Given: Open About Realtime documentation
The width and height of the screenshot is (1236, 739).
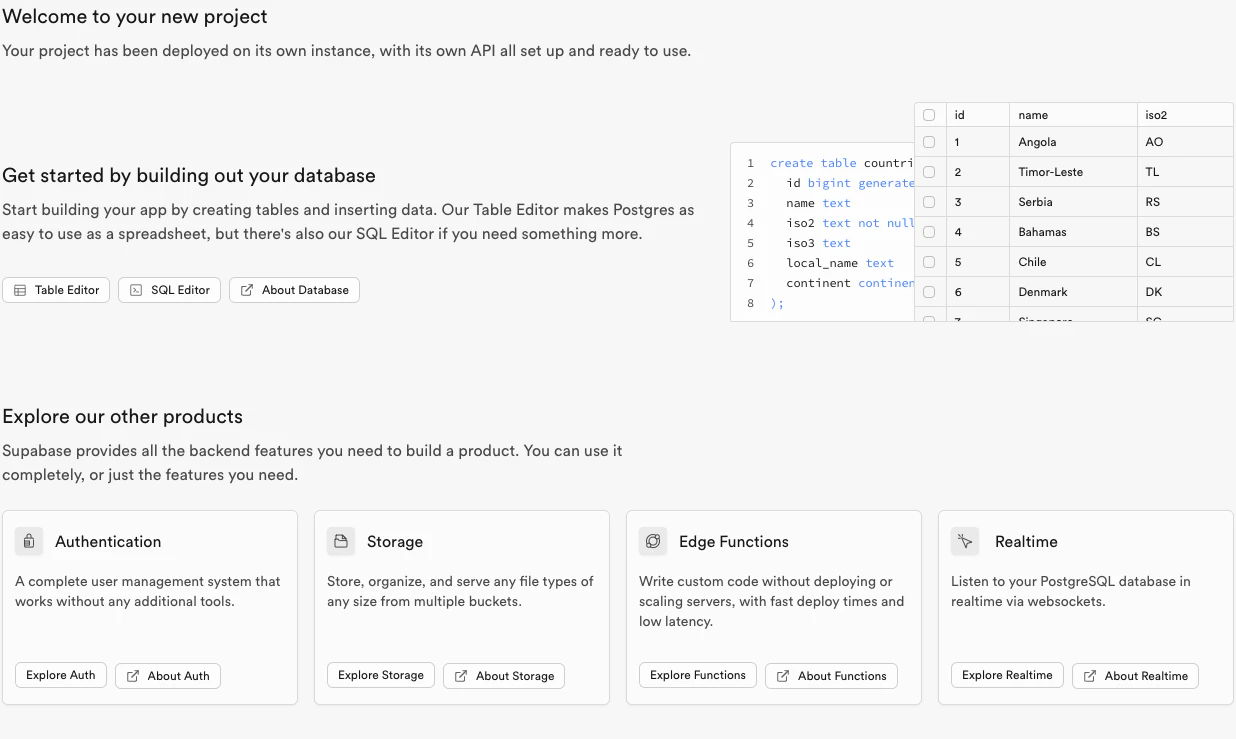Looking at the screenshot, I should pyautogui.click(x=1135, y=676).
